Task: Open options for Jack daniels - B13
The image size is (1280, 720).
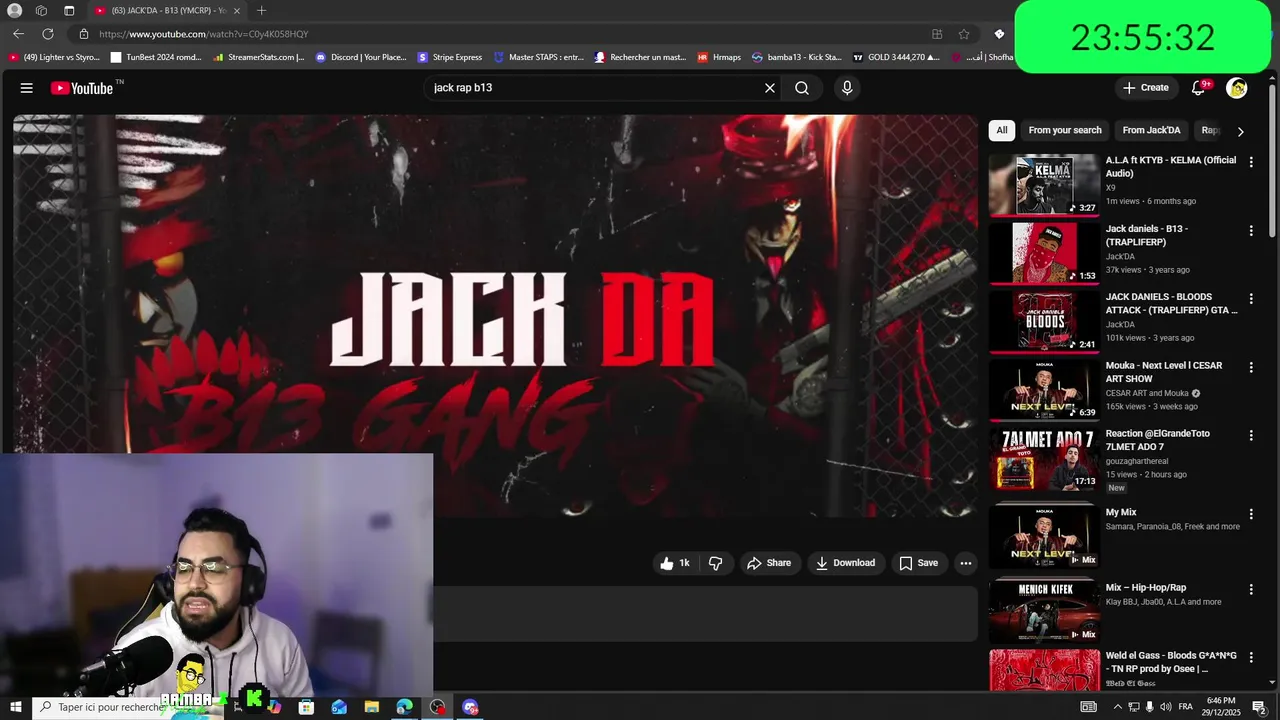Action: coord(1251,231)
